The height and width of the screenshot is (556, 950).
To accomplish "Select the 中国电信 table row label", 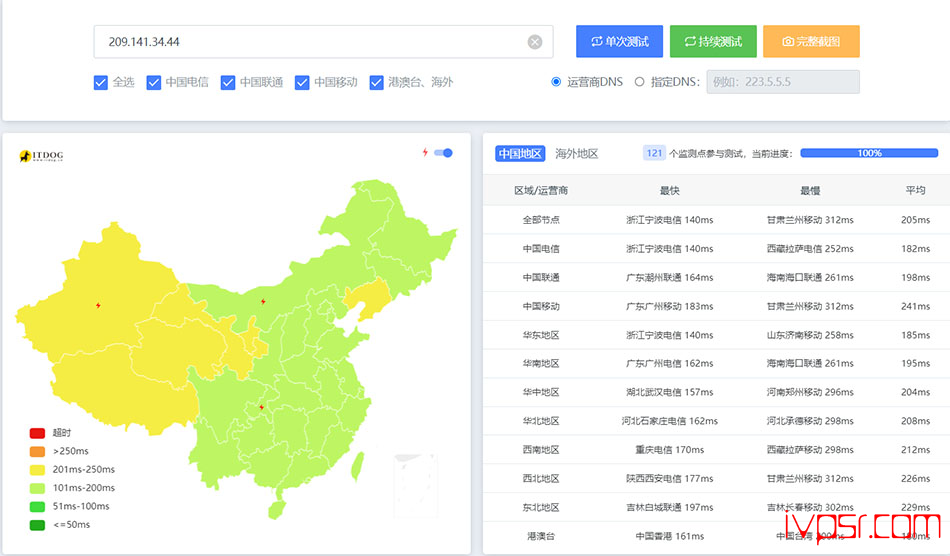I will 541,248.
